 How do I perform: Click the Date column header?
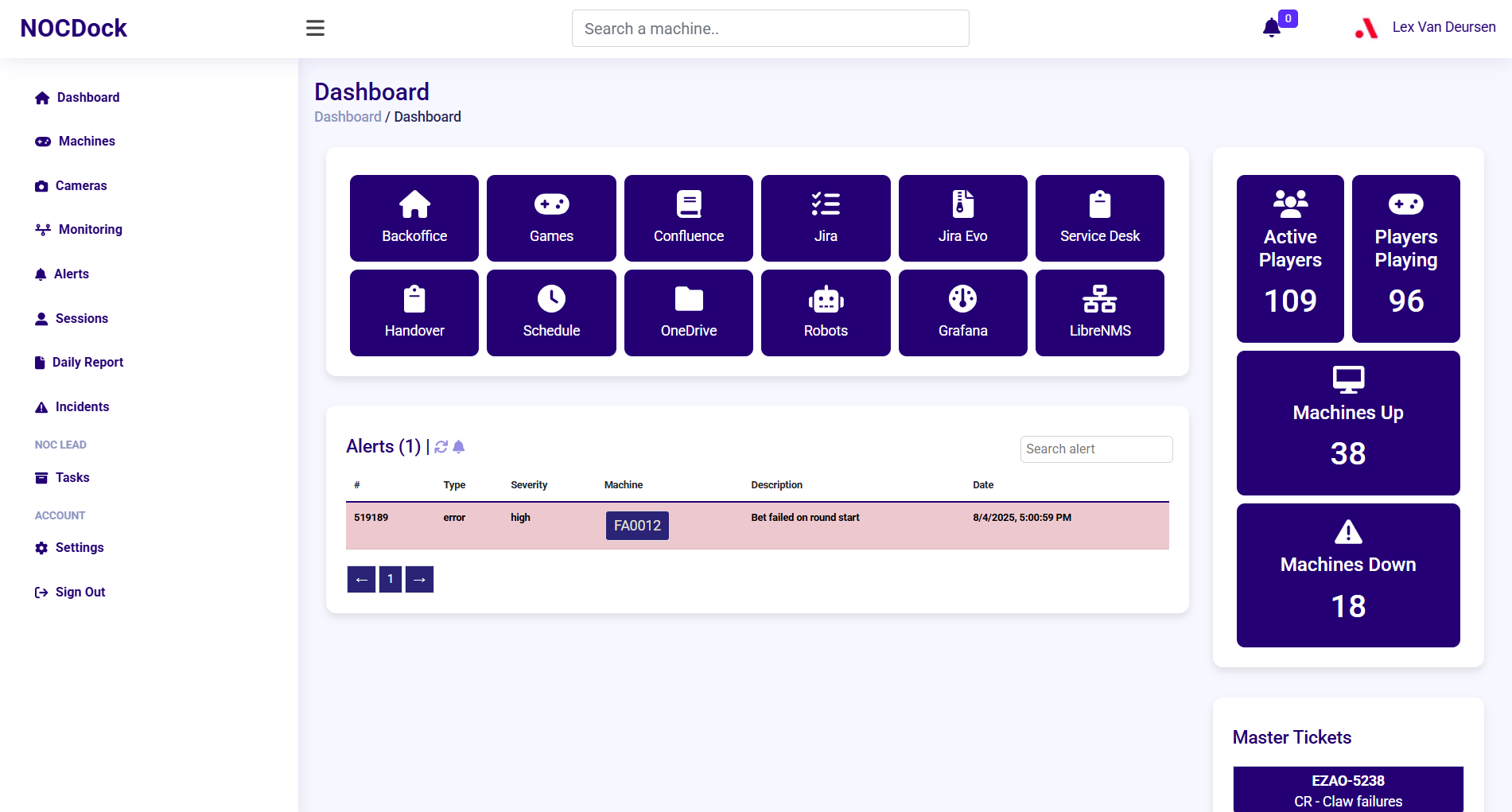(x=983, y=484)
